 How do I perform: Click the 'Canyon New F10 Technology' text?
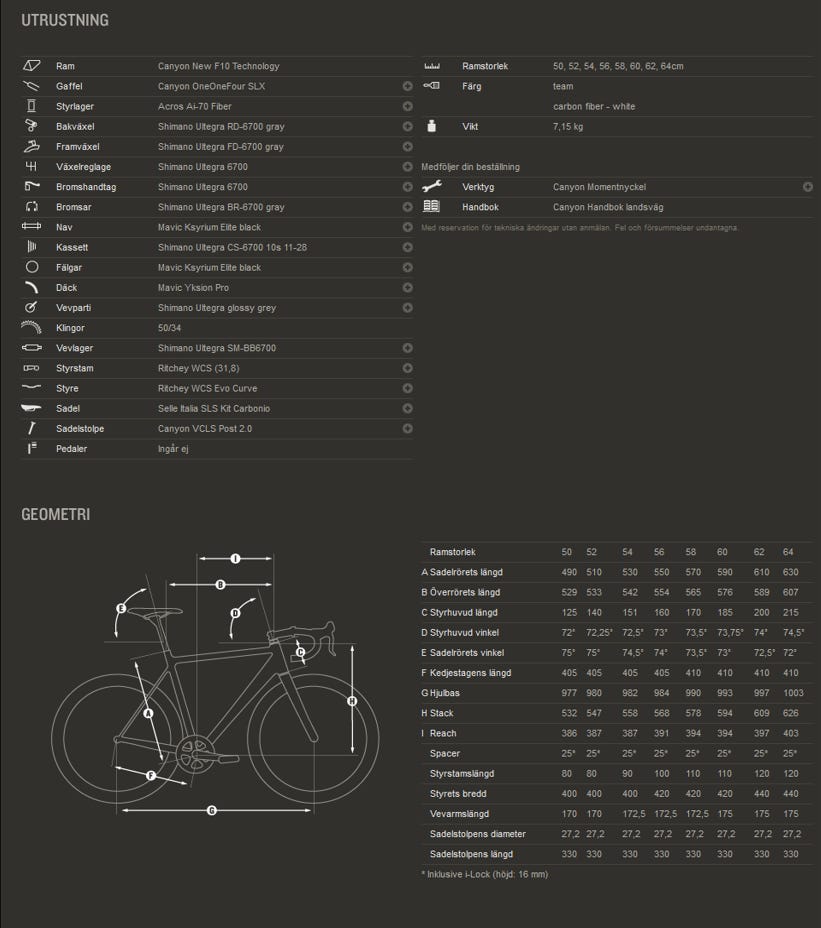click(x=218, y=66)
